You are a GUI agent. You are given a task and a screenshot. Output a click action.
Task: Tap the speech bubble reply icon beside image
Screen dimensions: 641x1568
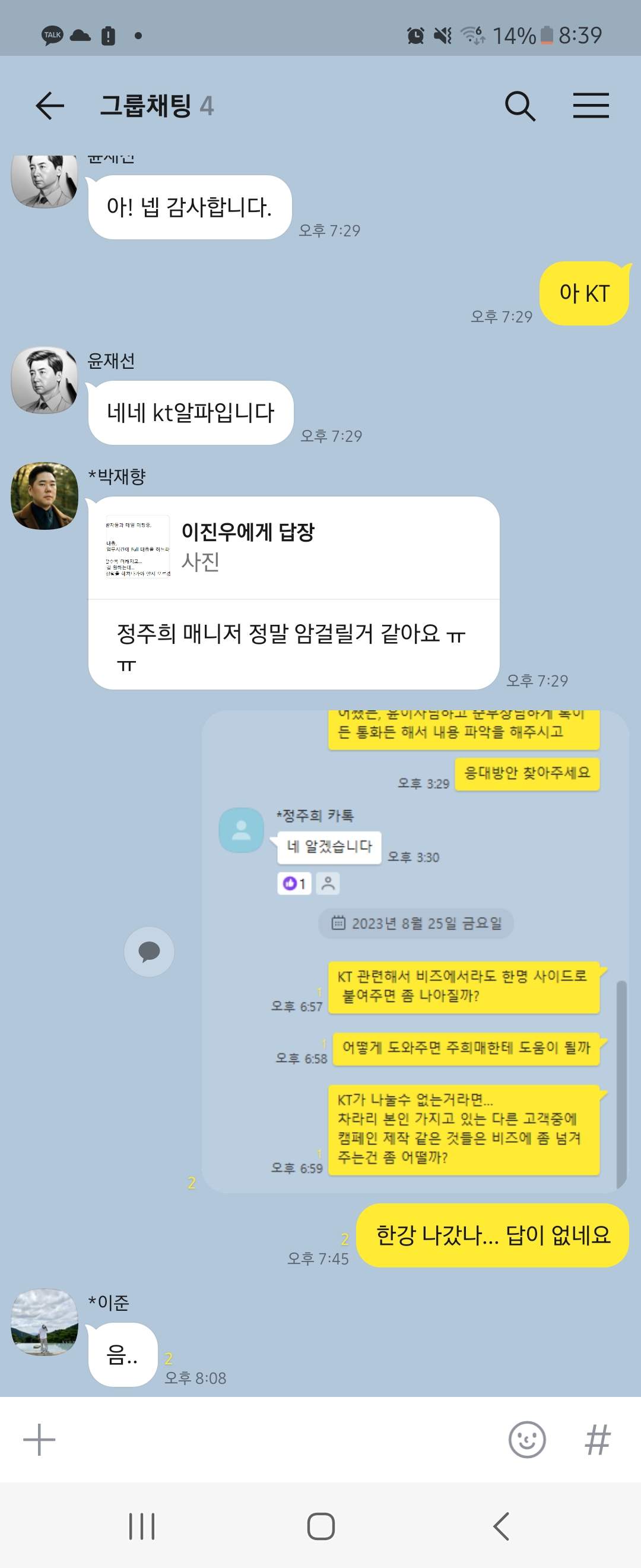coord(149,951)
